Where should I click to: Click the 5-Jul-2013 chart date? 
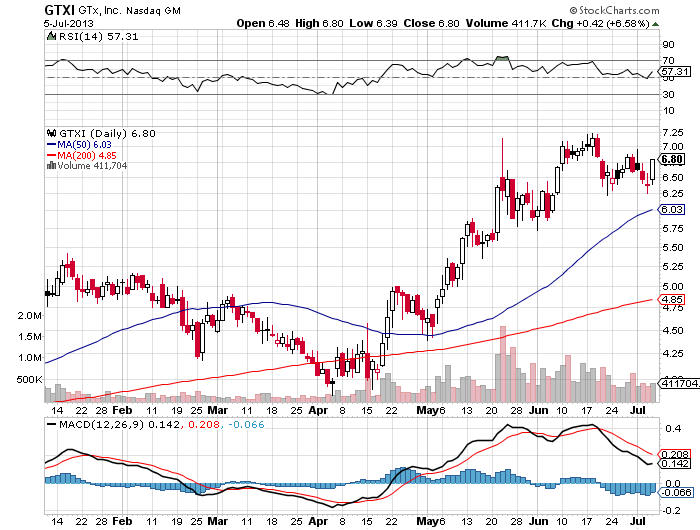[x=69, y=23]
